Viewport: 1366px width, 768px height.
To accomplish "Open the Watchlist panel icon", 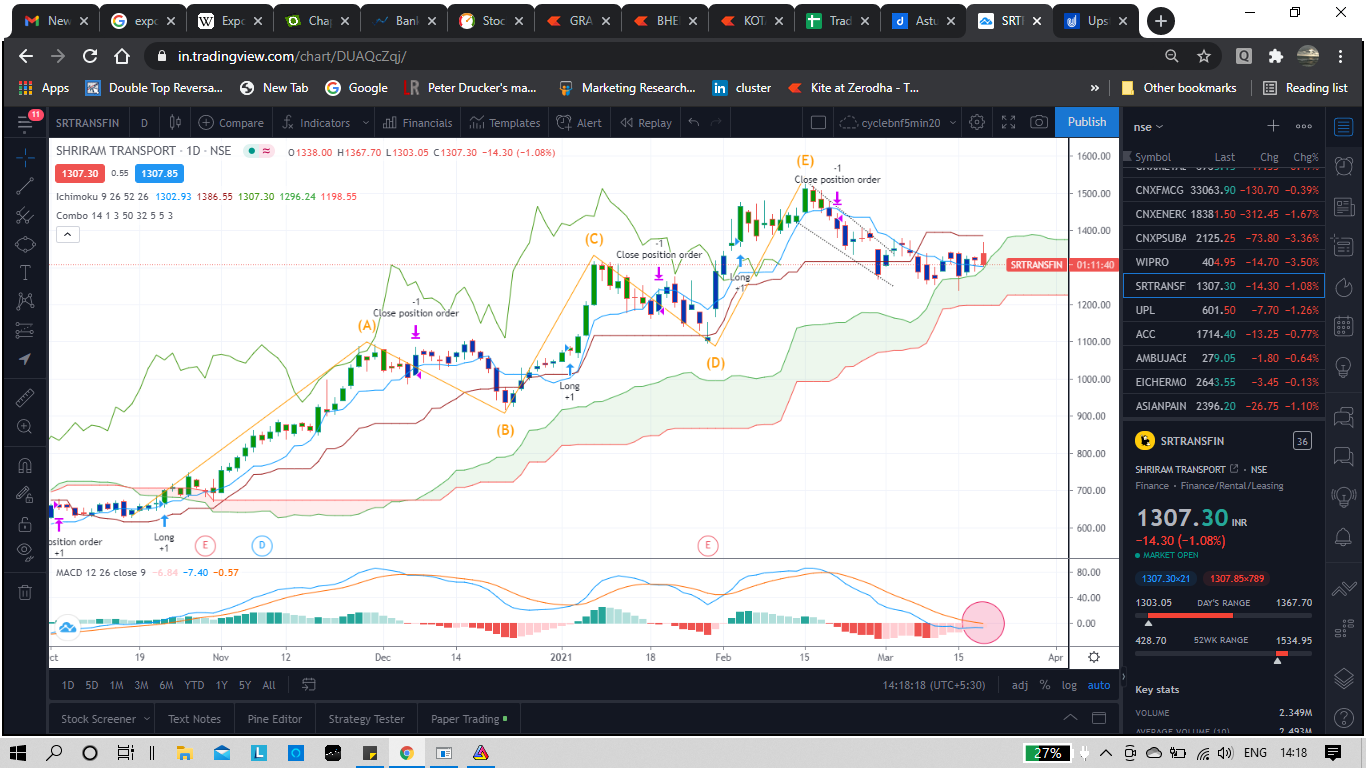I will click(x=1343, y=126).
